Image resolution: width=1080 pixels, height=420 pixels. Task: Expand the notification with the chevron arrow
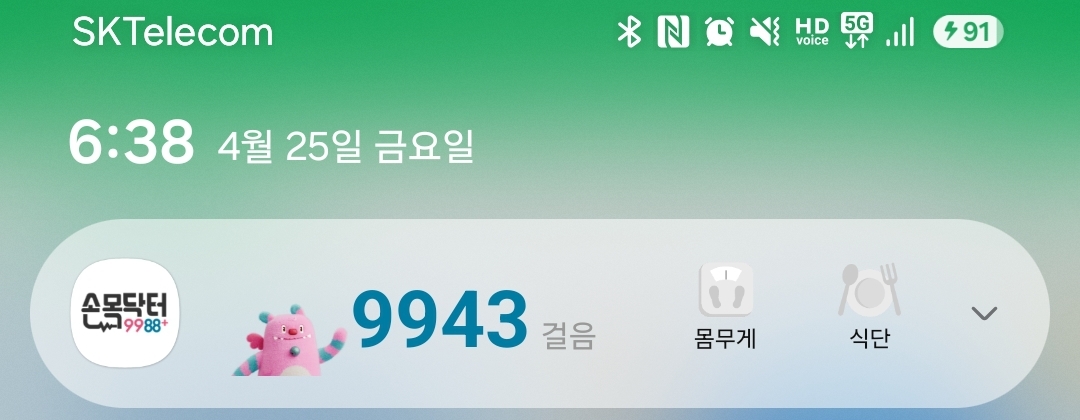pos(984,313)
